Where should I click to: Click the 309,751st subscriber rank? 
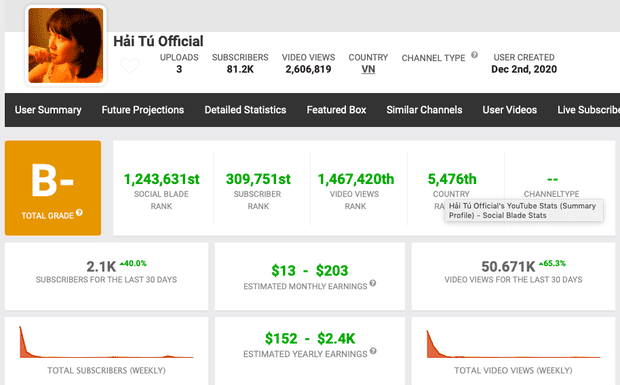click(x=258, y=179)
